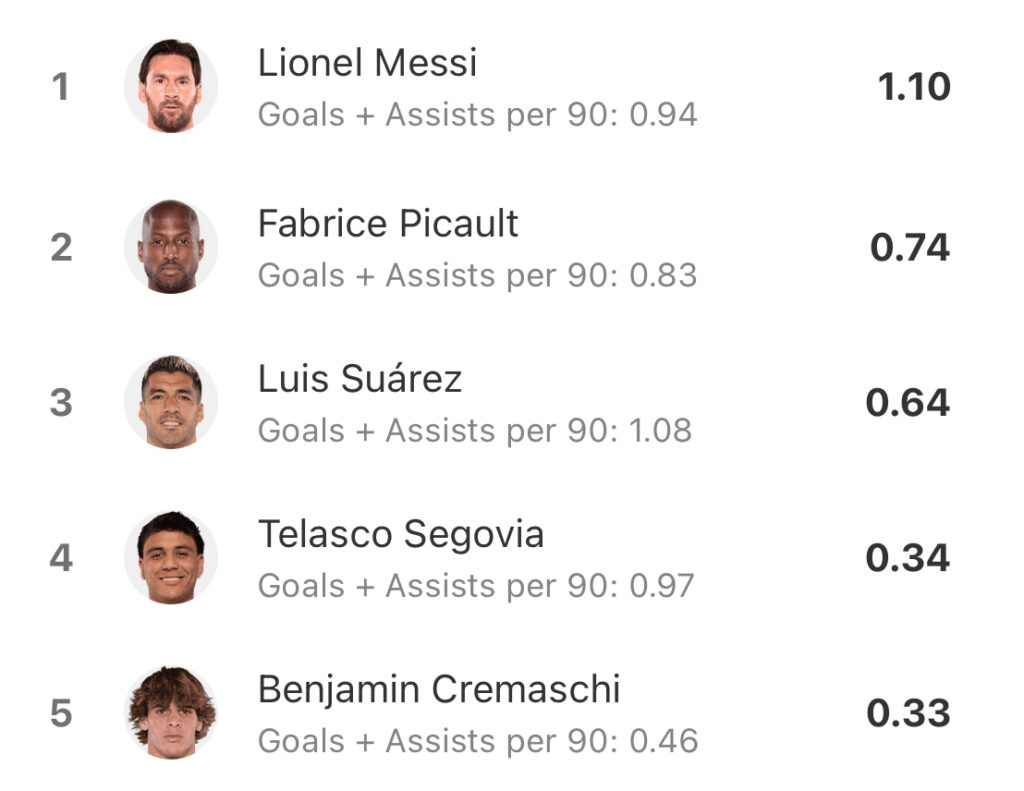The width and height of the screenshot is (1024, 791).
Task: Open the Telasco Segovia profile name
Action: click(401, 534)
